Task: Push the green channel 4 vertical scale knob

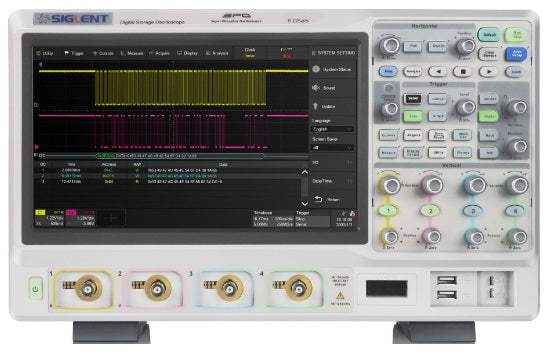Action: pyautogui.click(x=517, y=185)
